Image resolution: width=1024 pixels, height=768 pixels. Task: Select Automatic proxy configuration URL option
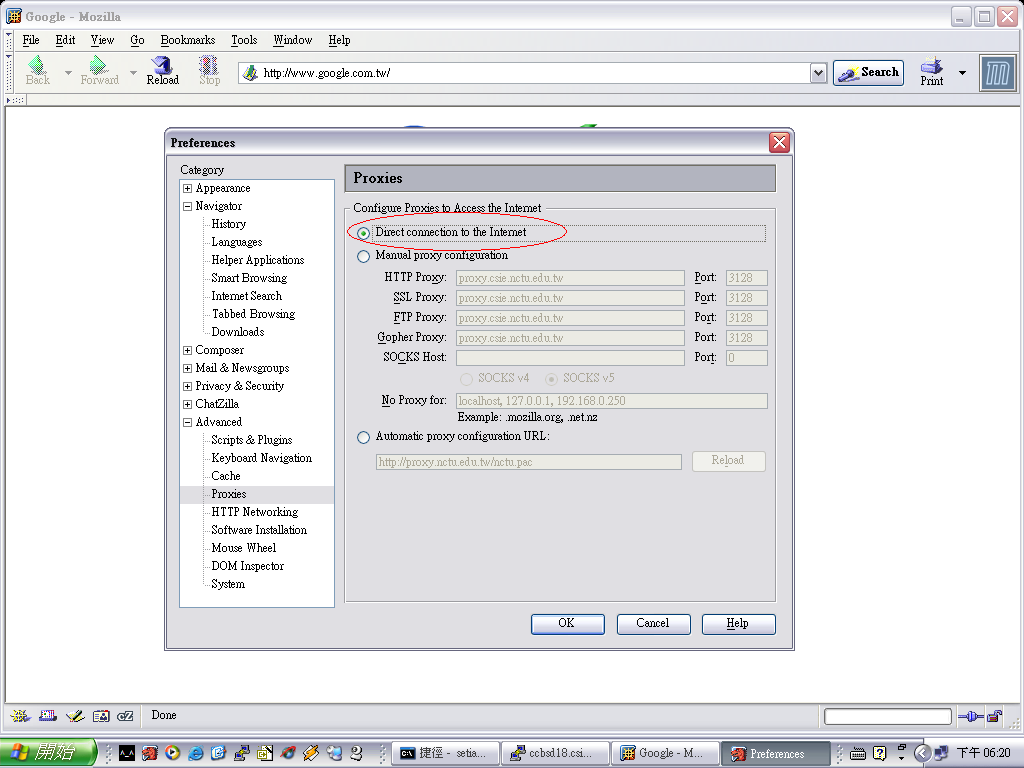[x=363, y=437]
